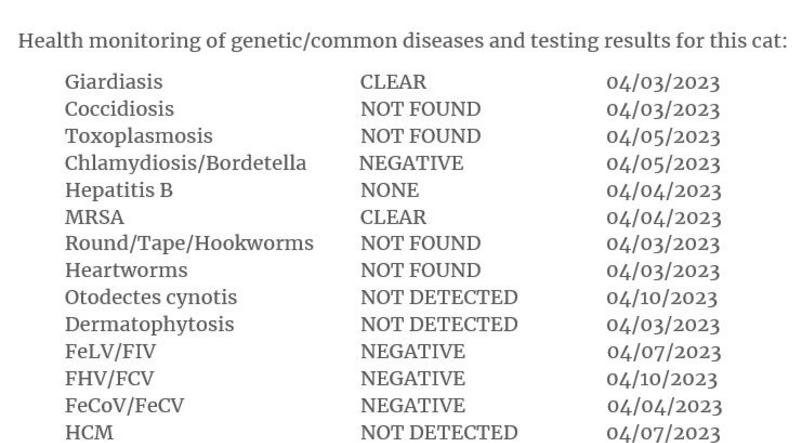Image resolution: width=802 pixels, height=443 pixels.
Task: Click the FHV/FCV NEGATIVE result
Action: pyautogui.click(x=413, y=379)
